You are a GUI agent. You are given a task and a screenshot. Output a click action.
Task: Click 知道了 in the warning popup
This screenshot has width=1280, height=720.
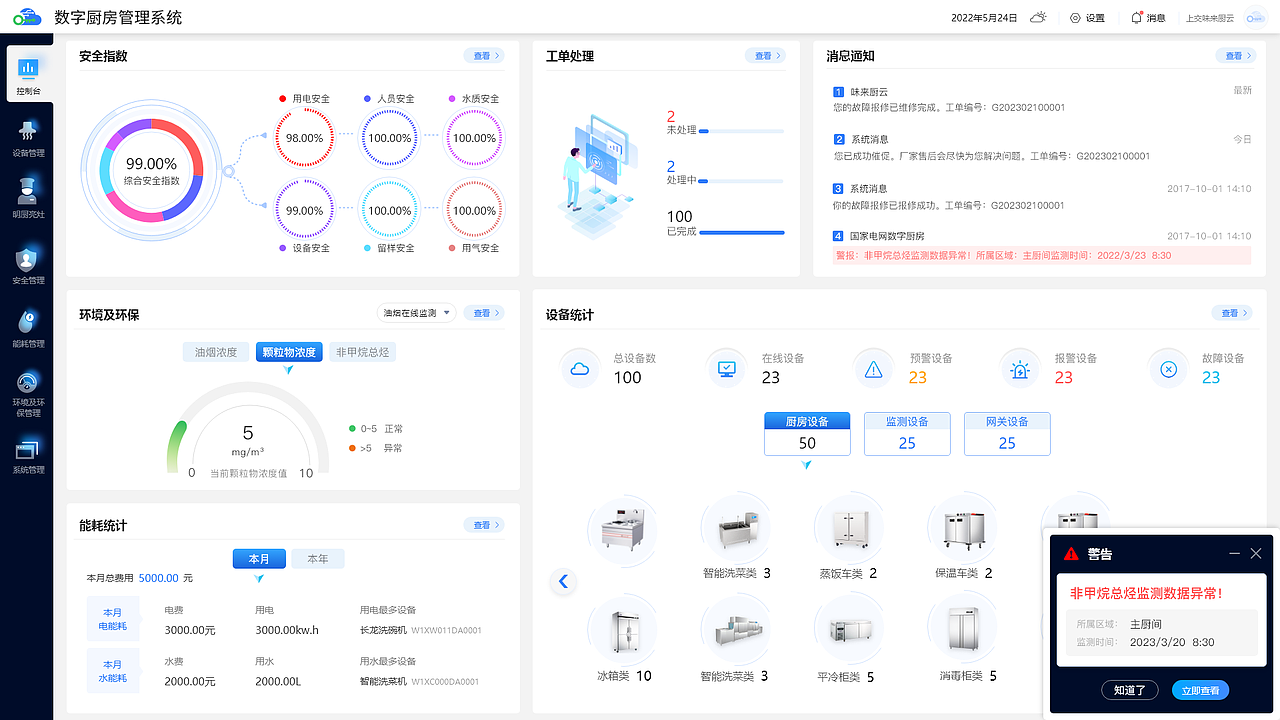coord(1130,690)
